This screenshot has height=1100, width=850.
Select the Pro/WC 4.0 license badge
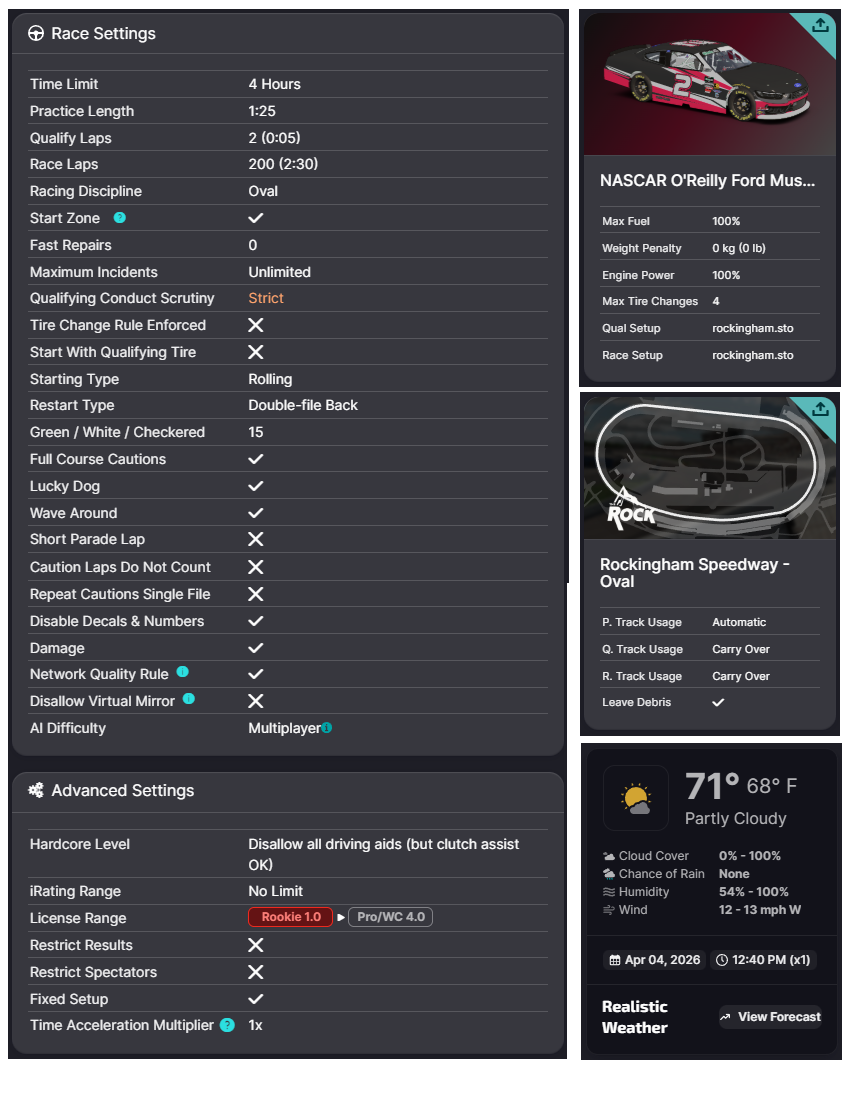[391, 917]
